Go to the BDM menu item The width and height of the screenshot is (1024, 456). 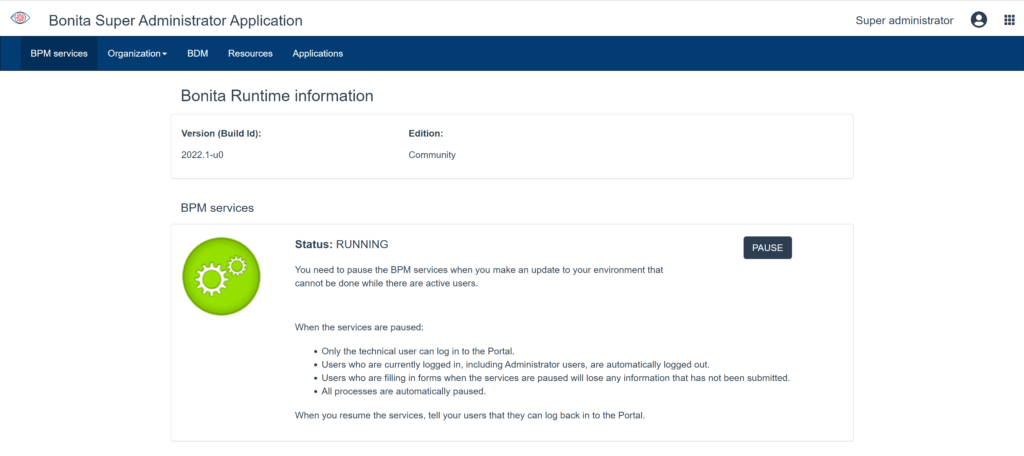(198, 54)
